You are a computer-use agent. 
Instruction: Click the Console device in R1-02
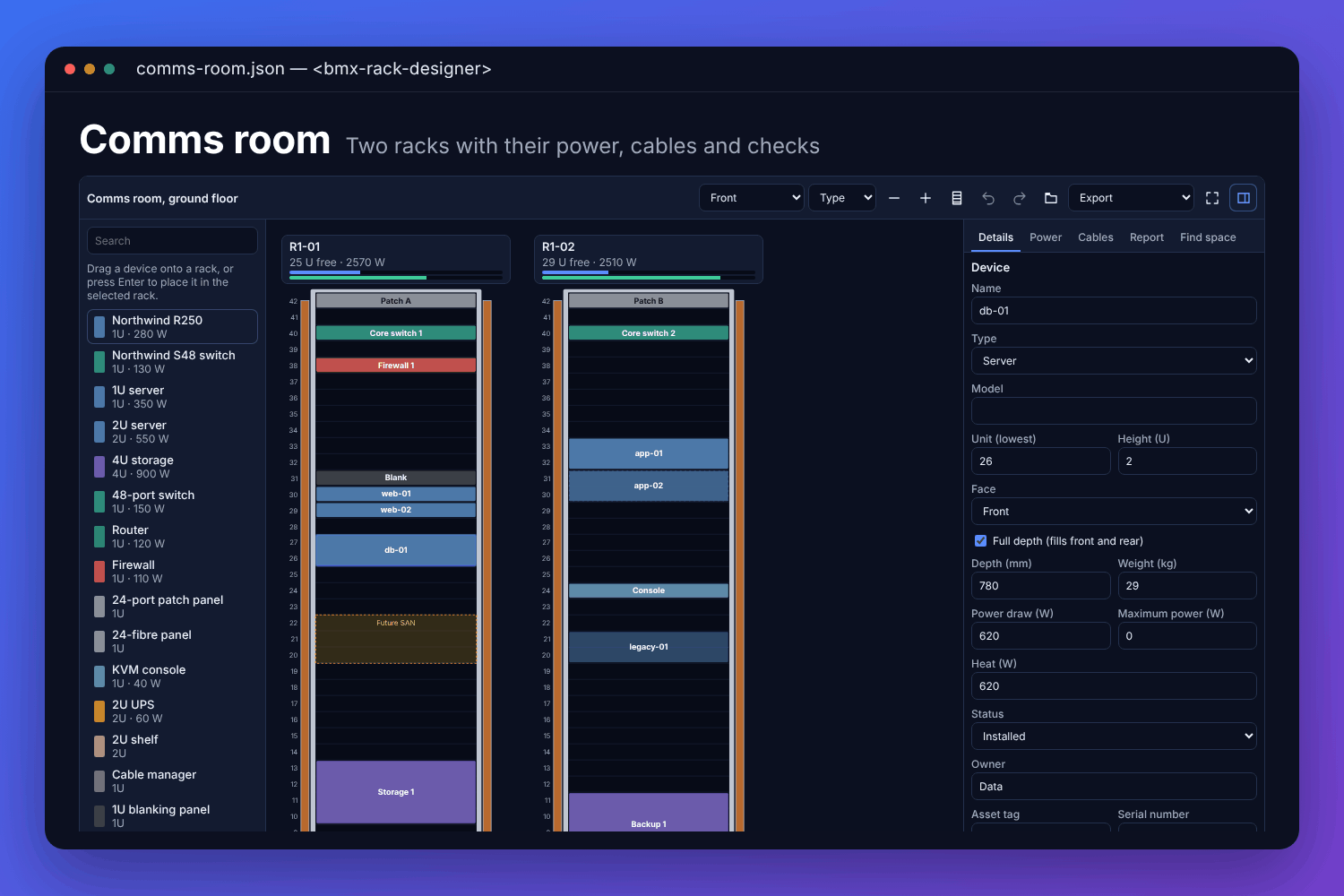(x=649, y=590)
